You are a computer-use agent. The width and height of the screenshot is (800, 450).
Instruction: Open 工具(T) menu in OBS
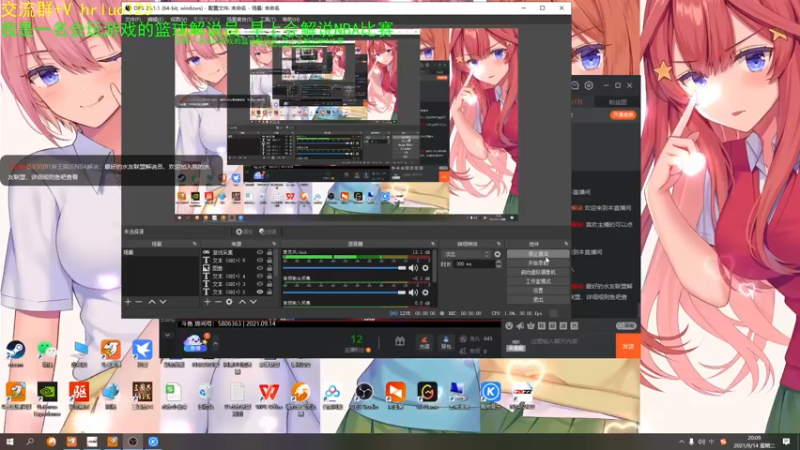pyautogui.click(x=266, y=19)
